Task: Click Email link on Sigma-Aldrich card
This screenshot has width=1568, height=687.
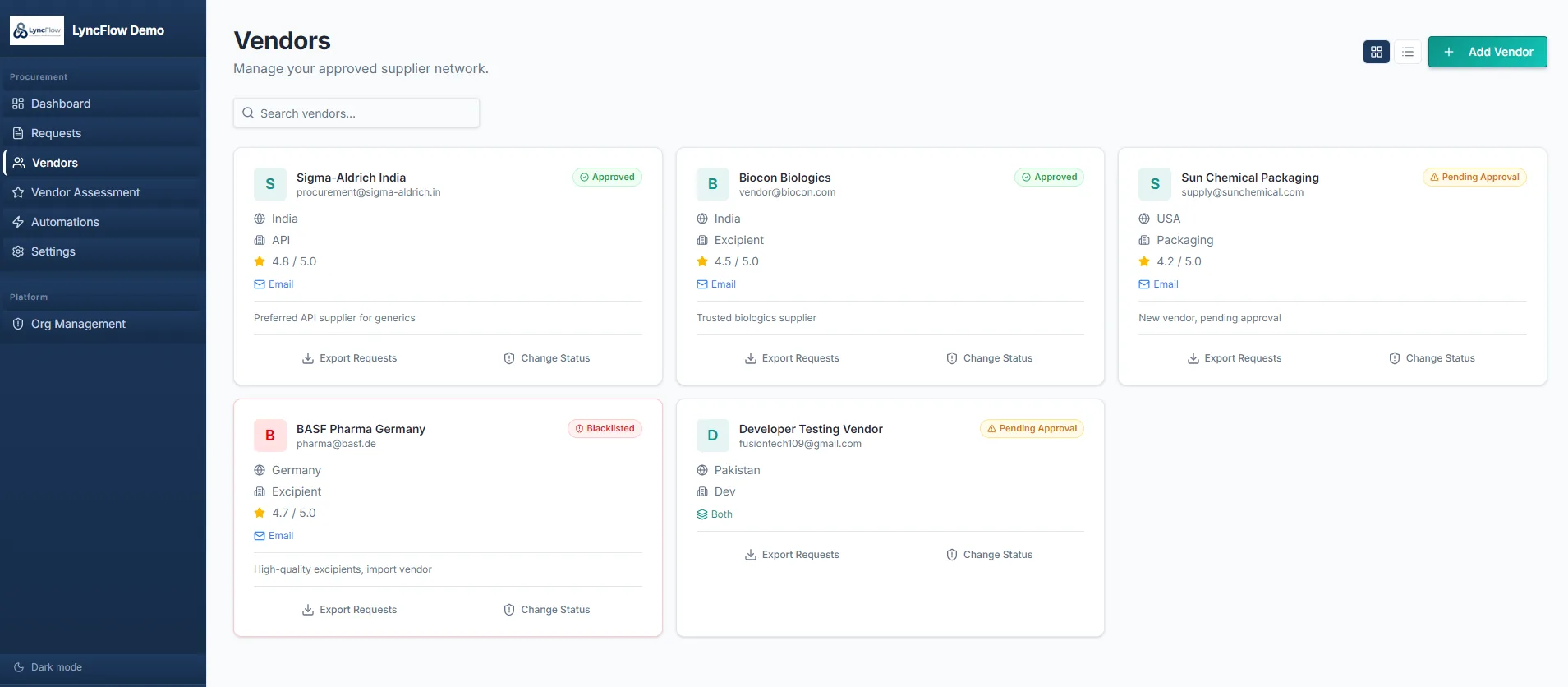Action: (x=274, y=284)
